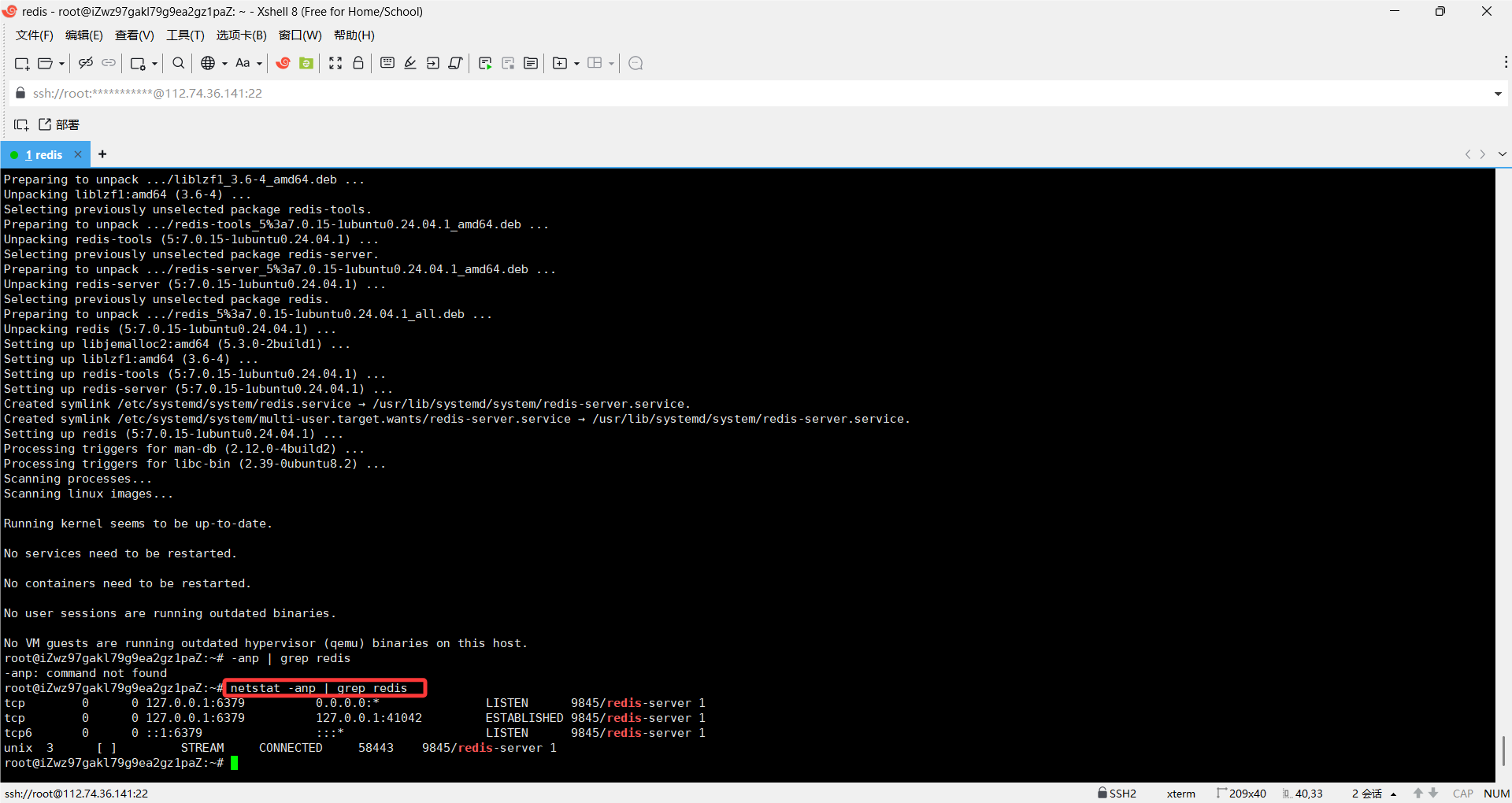Click the xterm terminal type status
Image resolution: width=1512 pixels, height=803 pixels.
point(1180,794)
